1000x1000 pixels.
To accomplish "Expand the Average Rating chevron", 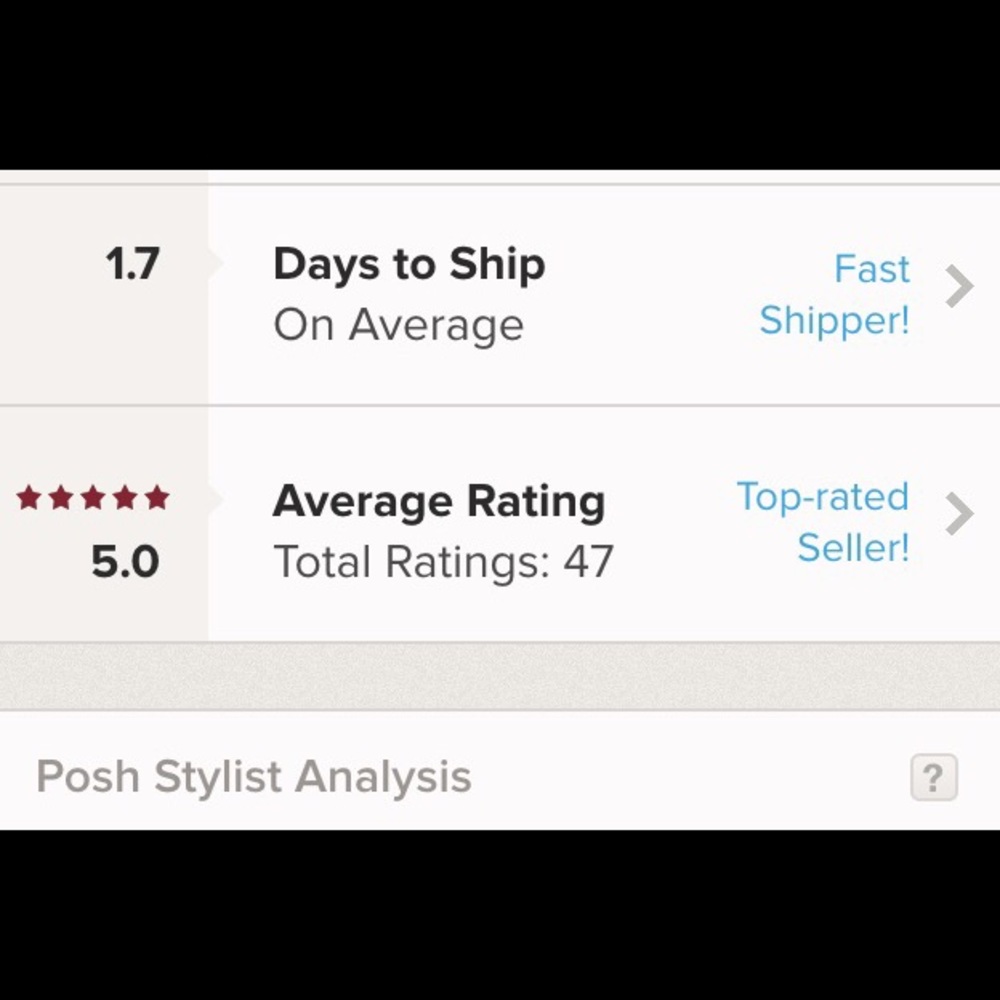I will [959, 513].
